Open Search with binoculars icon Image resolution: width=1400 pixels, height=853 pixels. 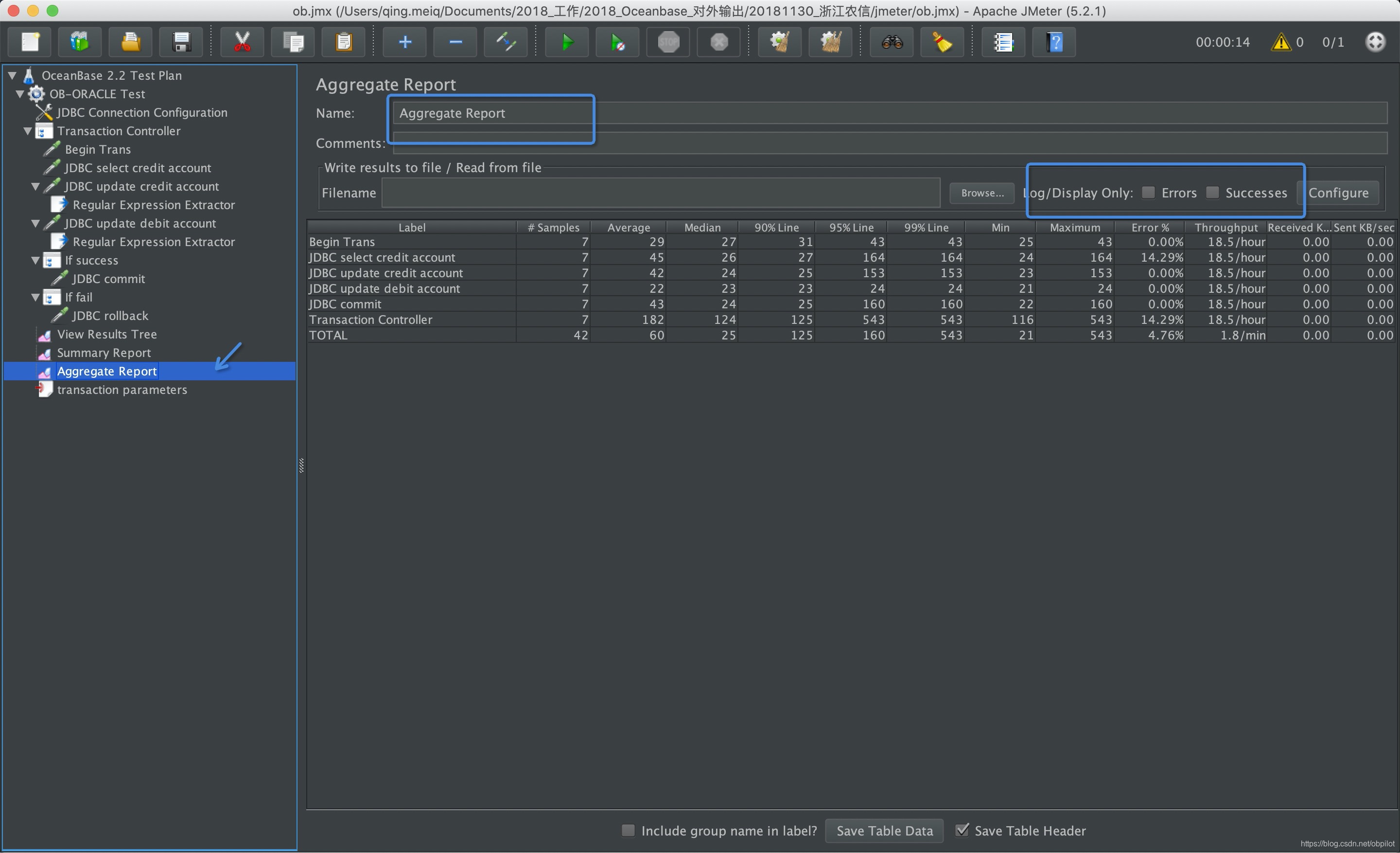(x=892, y=42)
